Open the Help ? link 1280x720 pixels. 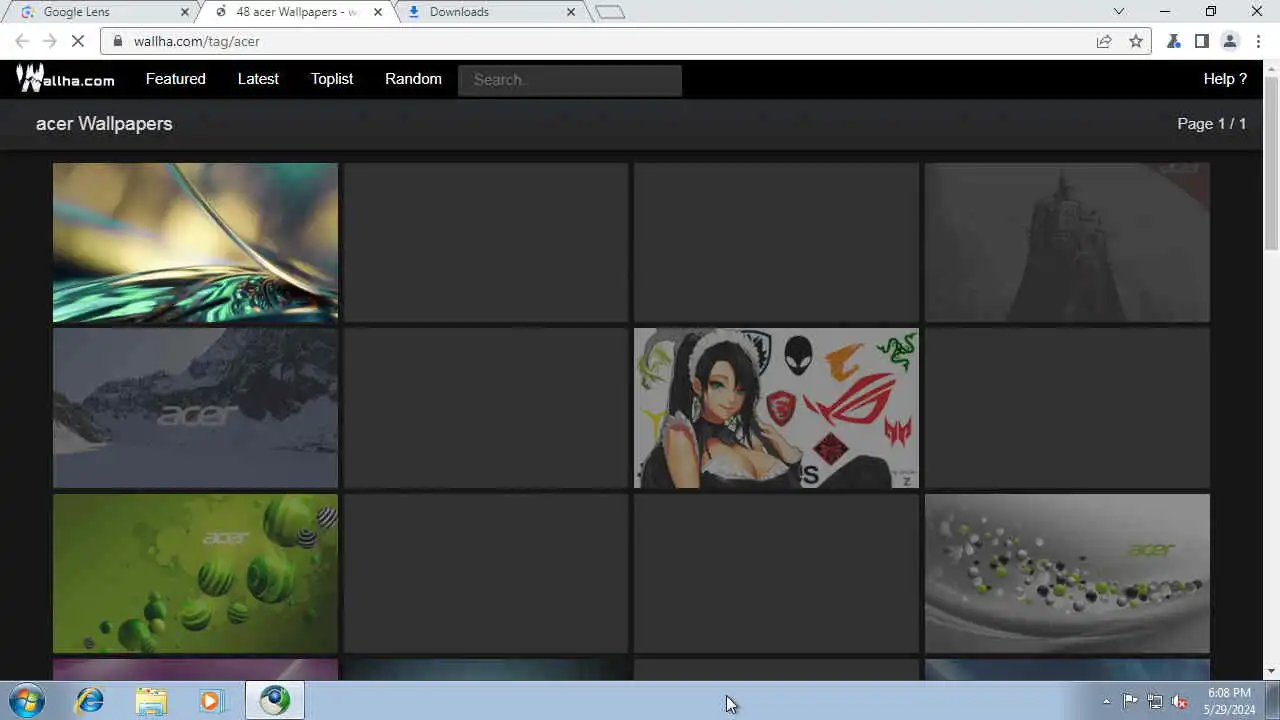[x=1225, y=79]
